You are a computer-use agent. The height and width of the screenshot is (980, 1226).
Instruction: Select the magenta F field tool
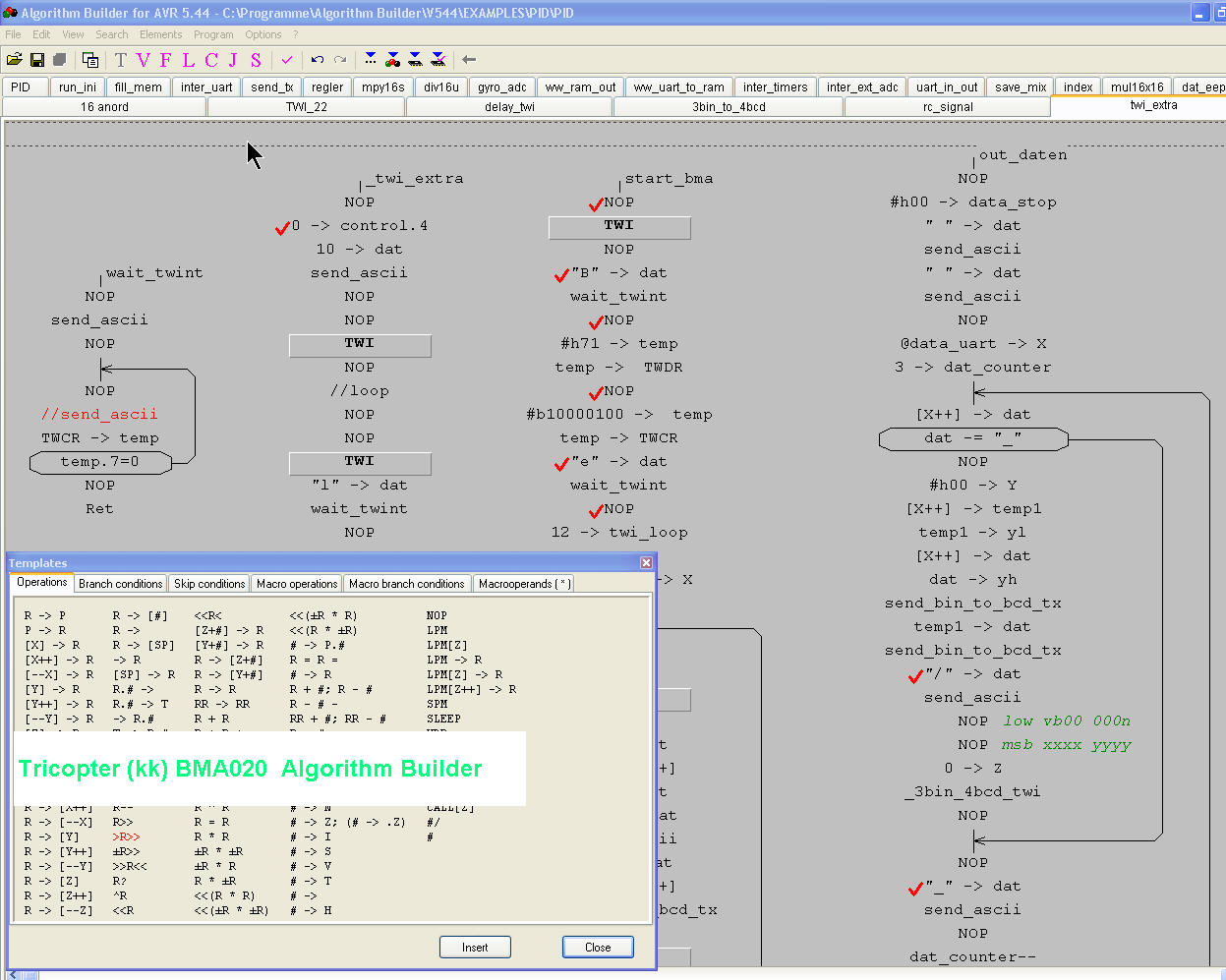(165, 60)
